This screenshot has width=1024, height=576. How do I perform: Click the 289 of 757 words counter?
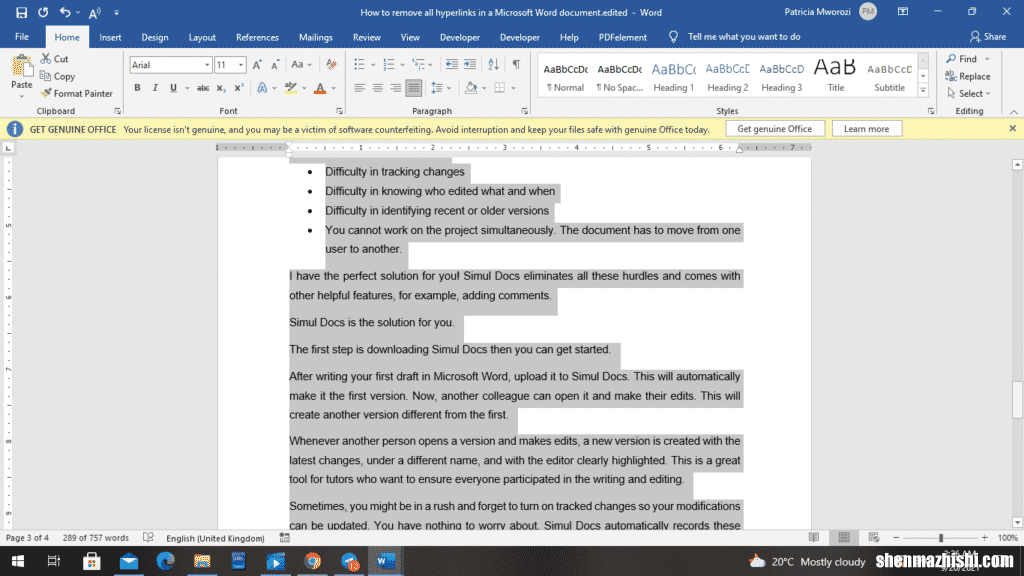[x=96, y=537]
